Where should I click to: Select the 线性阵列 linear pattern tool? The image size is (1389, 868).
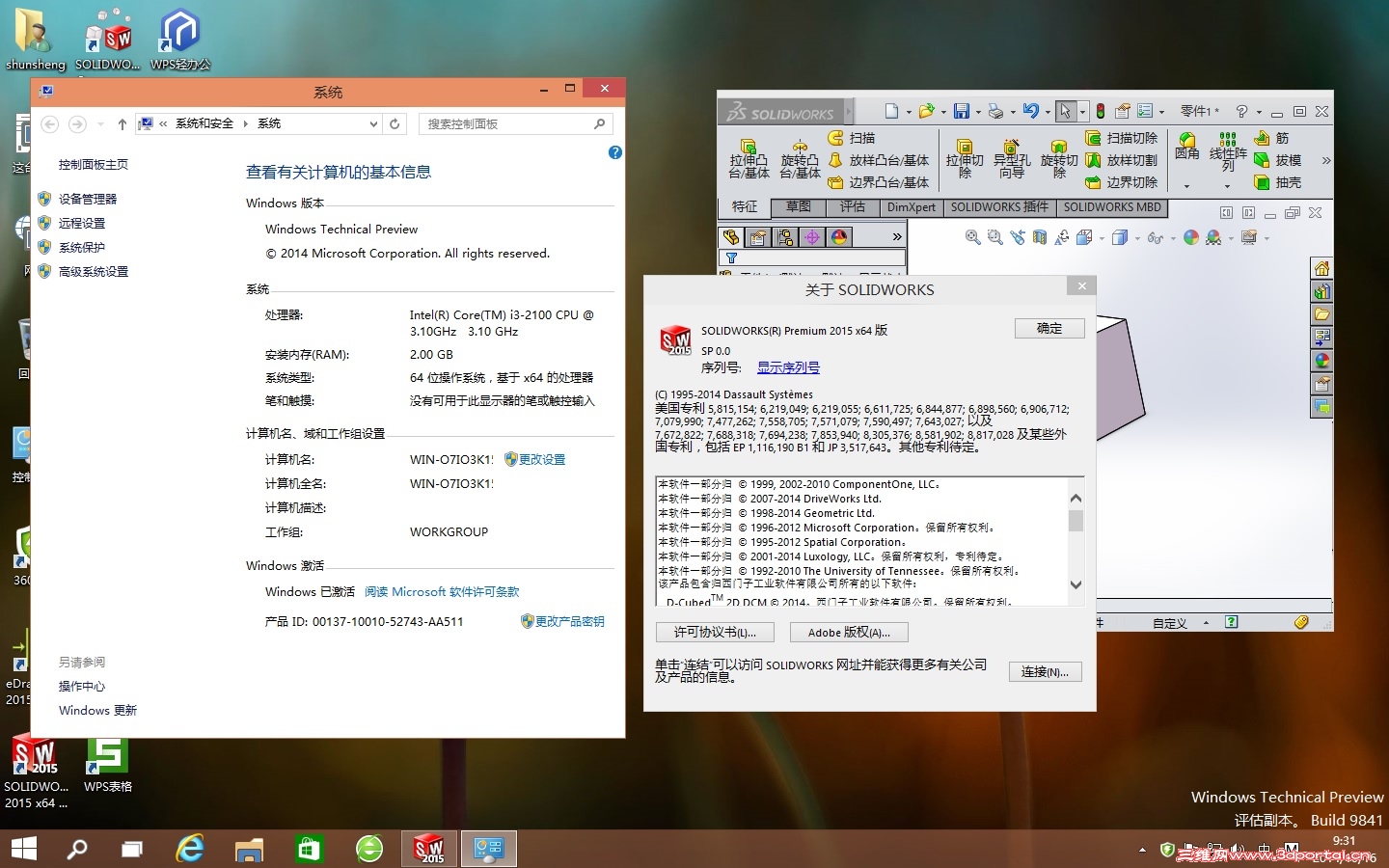(1228, 152)
